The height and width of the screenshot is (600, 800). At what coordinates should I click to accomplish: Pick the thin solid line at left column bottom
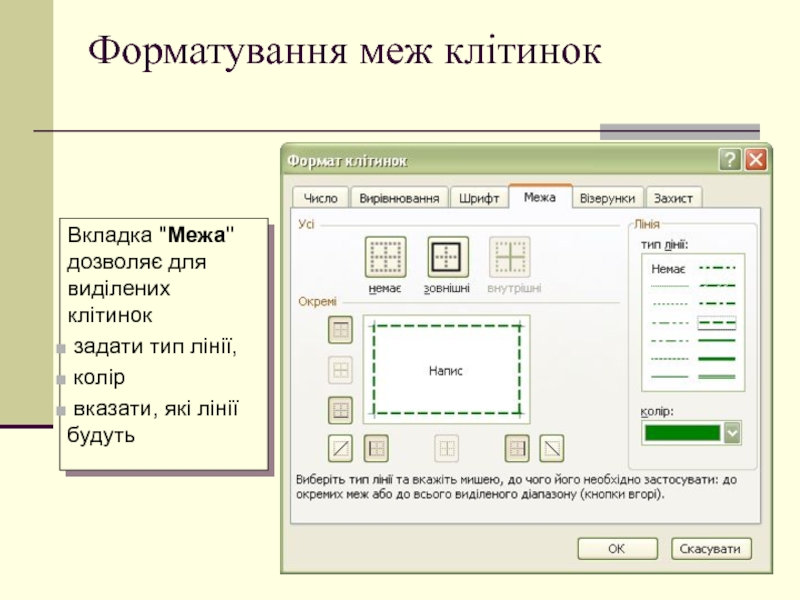[670, 377]
